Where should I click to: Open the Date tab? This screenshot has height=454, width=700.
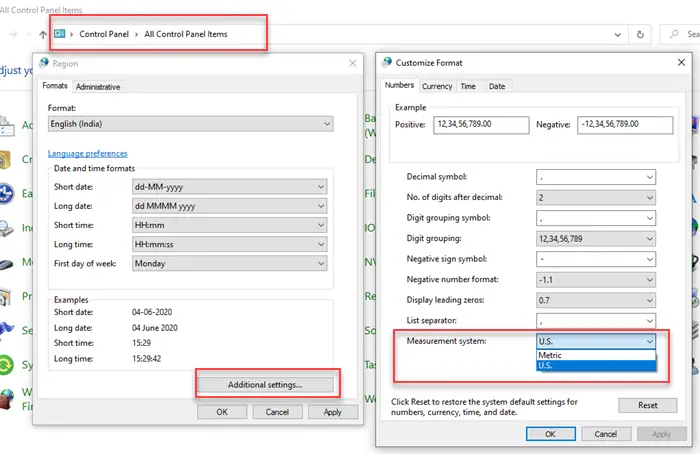pos(497,86)
